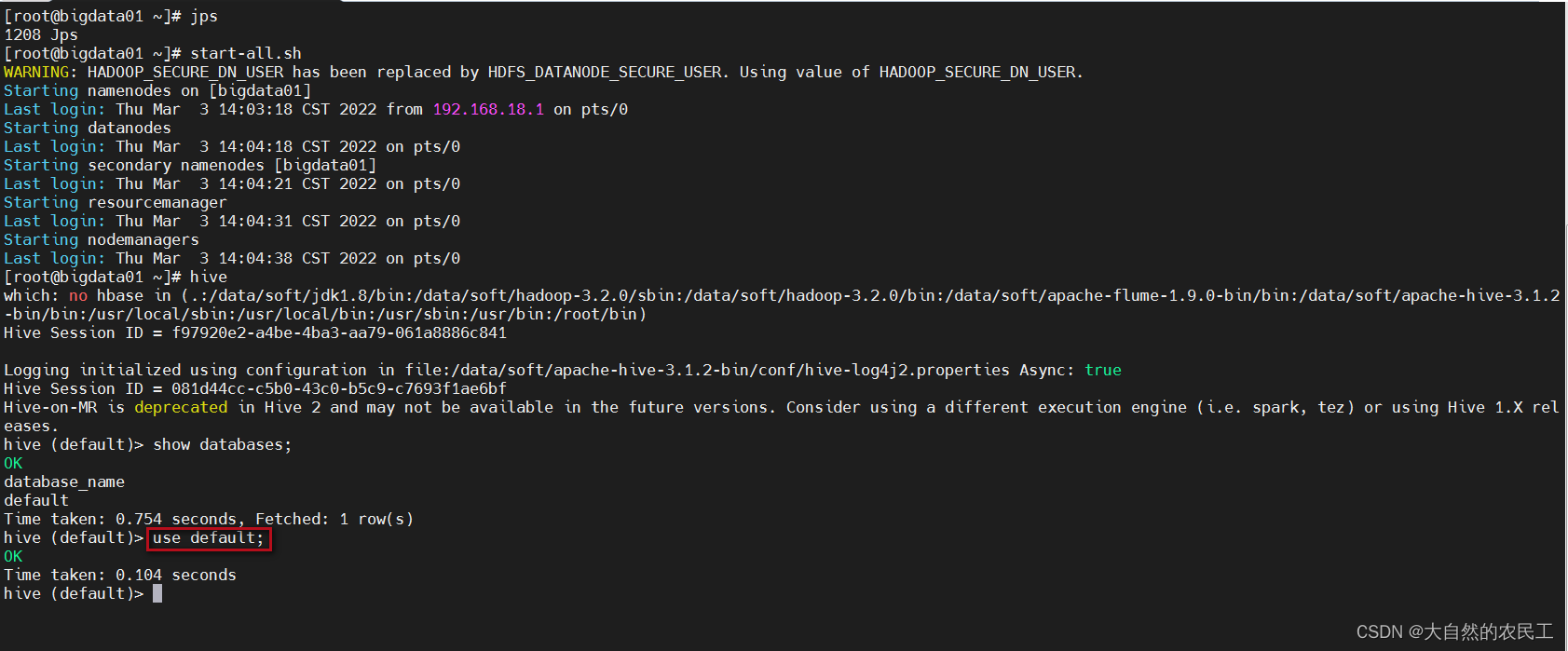The width and height of the screenshot is (1568, 651).
Task: Click the red "no" in the which line
Action: click(78, 295)
